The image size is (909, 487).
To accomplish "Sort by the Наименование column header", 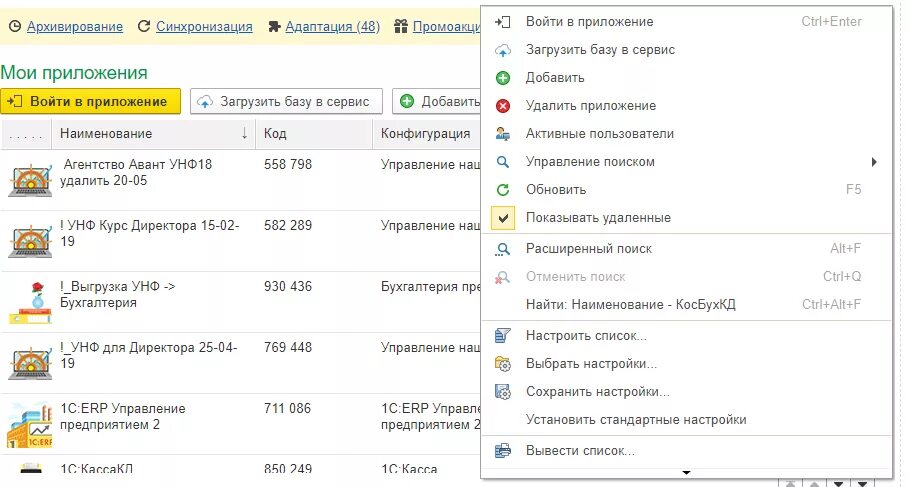I will (154, 133).
